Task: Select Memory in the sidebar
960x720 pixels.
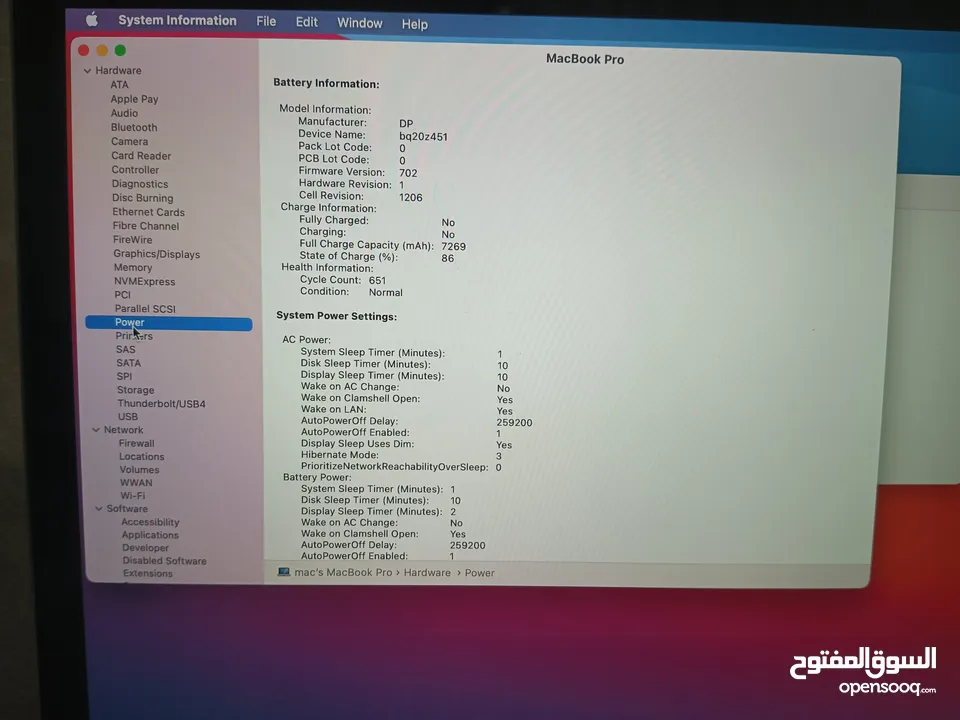Action: pos(133,268)
